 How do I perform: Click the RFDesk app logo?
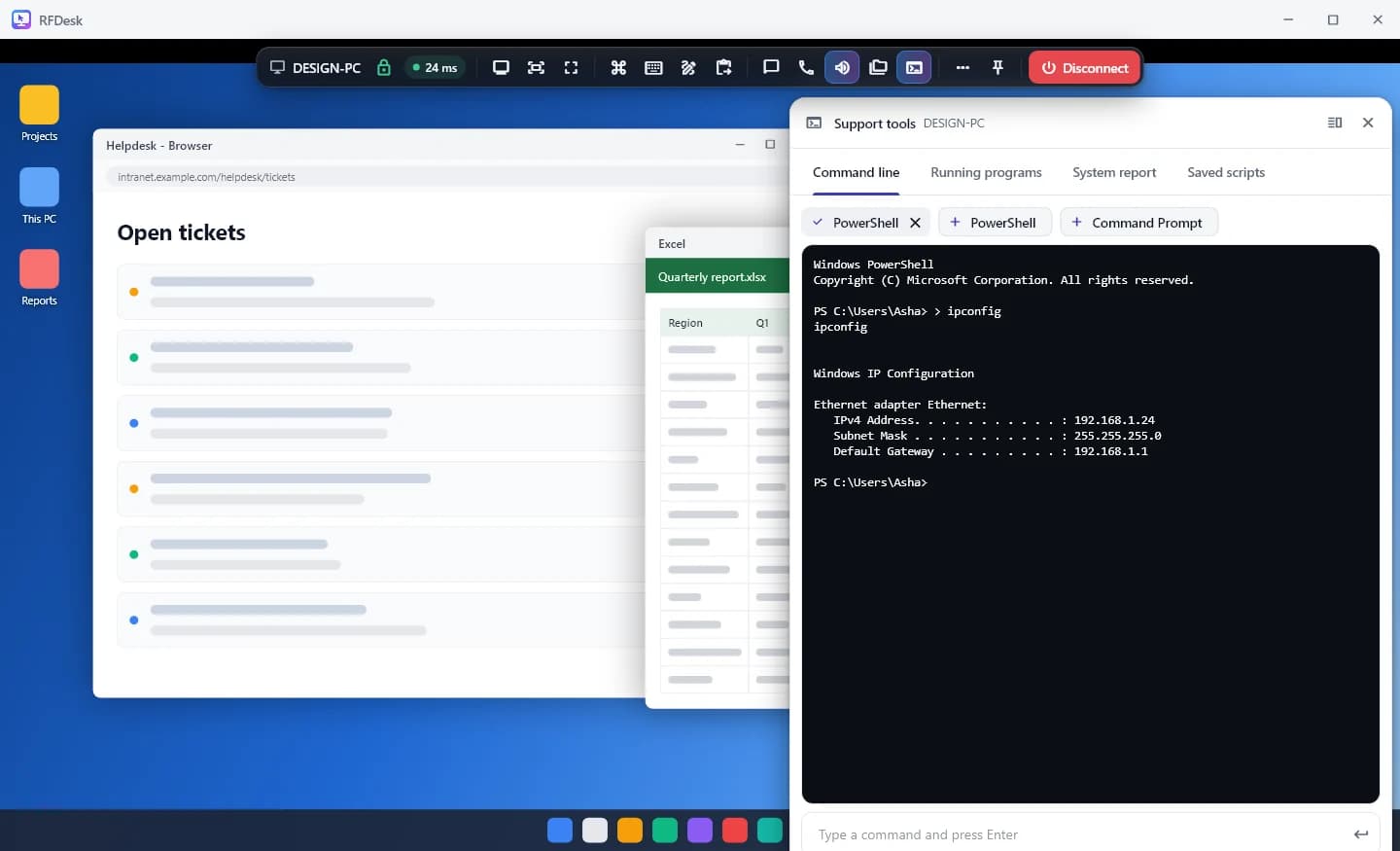21,19
